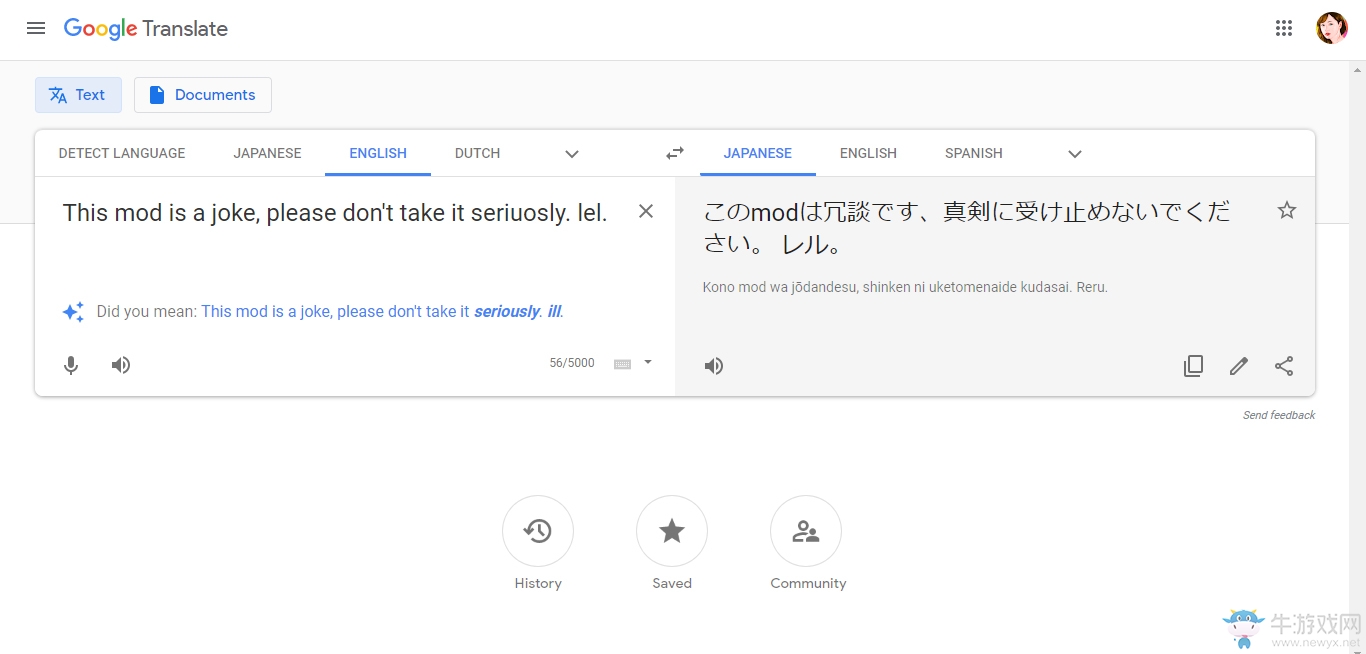Image resolution: width=1366 pixels, height=654 pixels.
Task: Toggle the on-screen keyboard icon
Action: pyautogui.click(x=622, y=364)
